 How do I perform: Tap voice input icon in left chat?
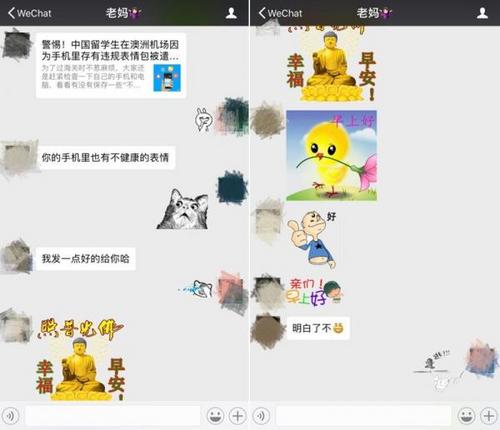(10, 416)
